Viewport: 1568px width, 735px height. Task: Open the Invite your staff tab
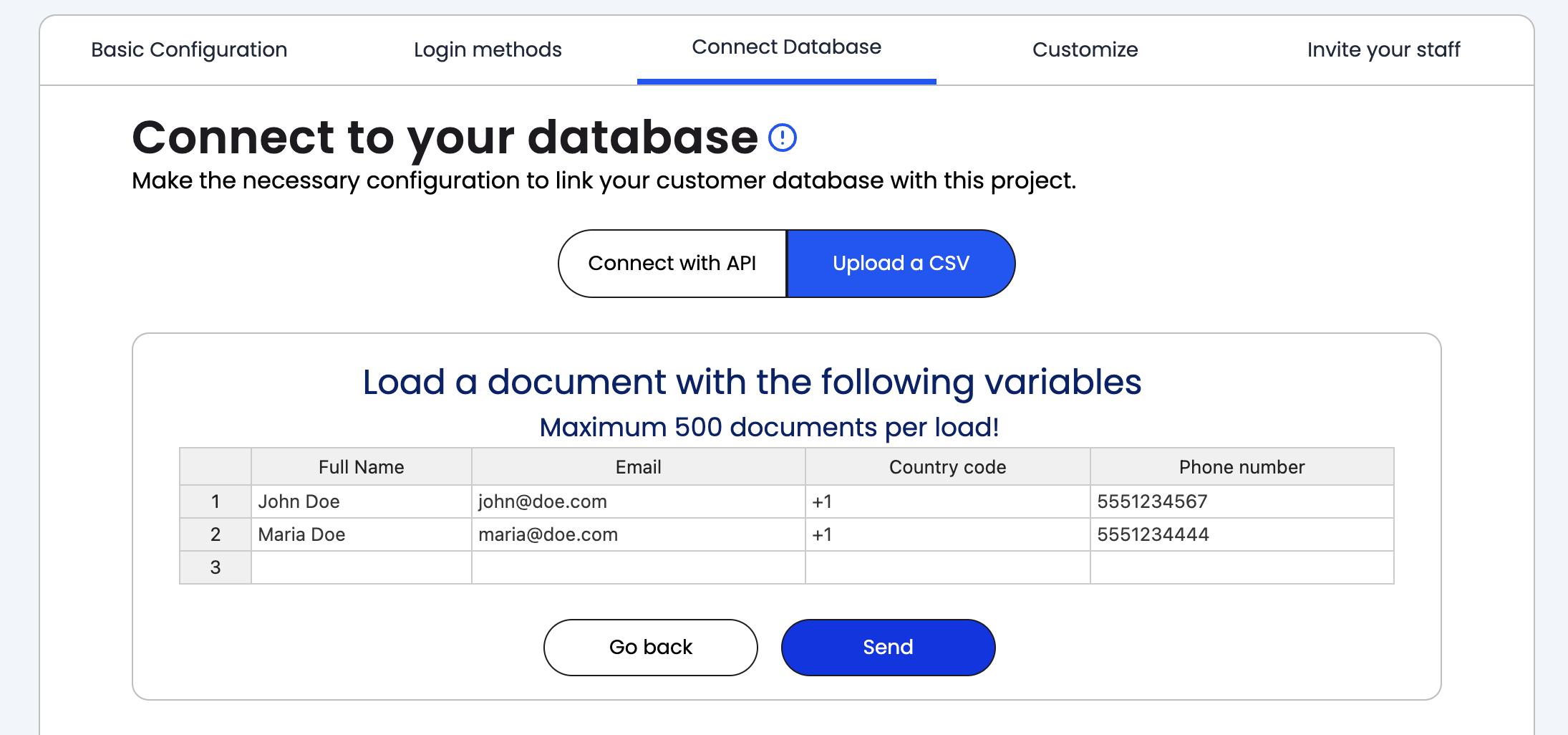pos(1383,49)
